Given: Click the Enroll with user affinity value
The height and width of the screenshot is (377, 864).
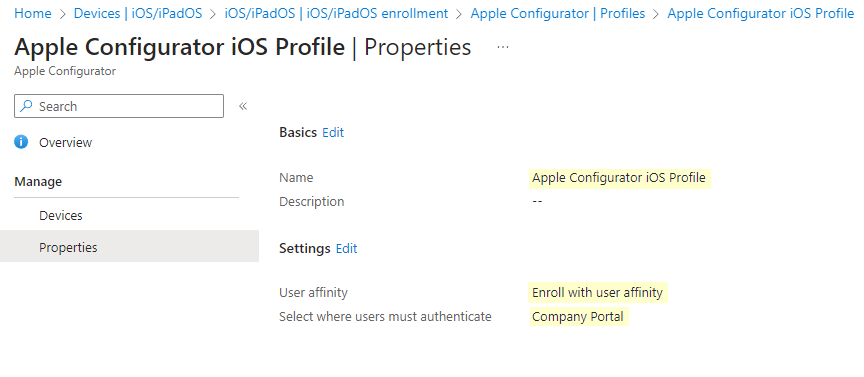Looking at the screenshot, I should 598,293.
